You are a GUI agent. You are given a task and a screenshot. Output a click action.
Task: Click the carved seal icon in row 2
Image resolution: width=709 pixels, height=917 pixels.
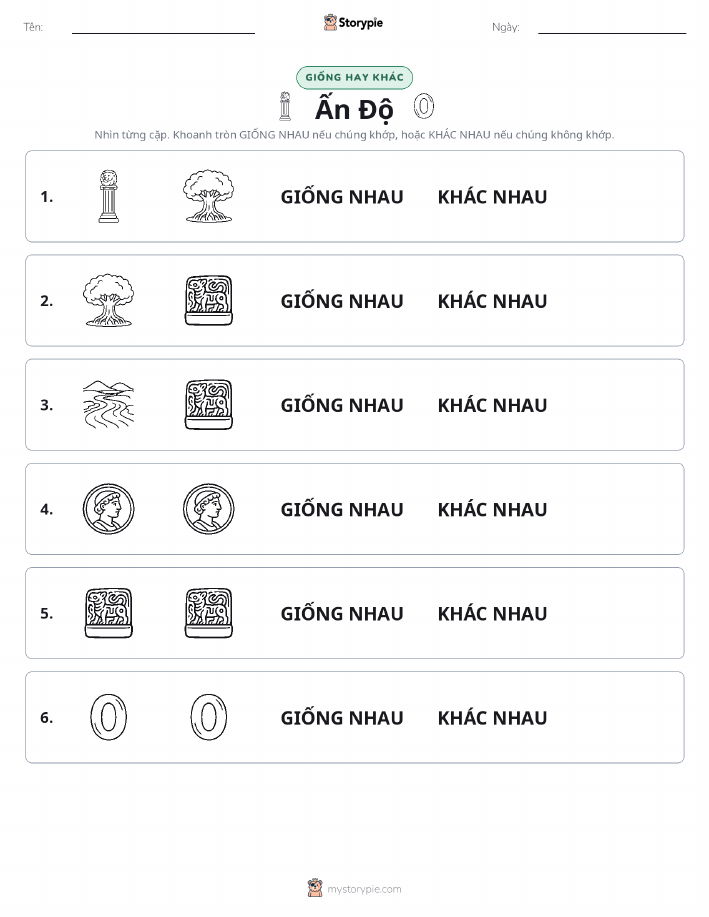click(x=208, y=301)
